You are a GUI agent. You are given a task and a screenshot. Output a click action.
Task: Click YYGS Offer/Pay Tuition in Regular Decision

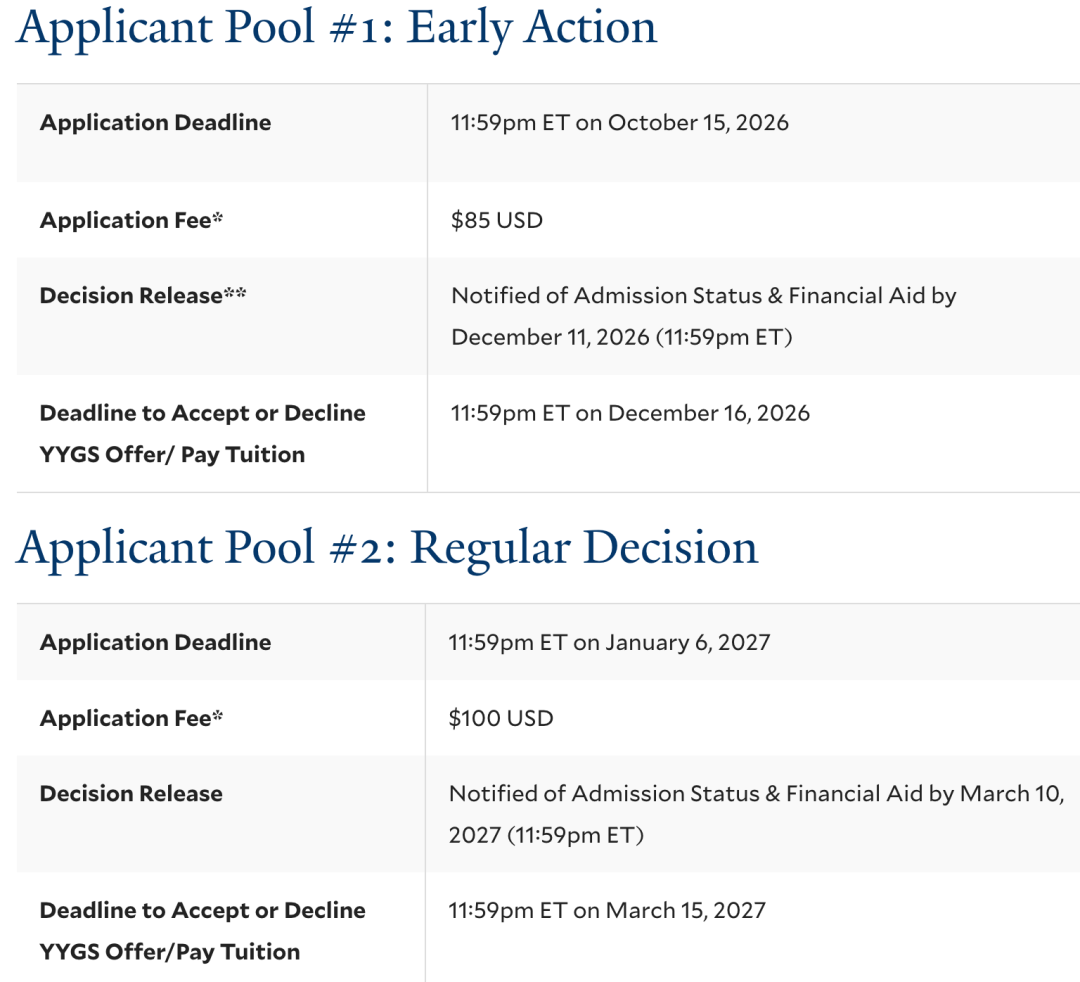coord(170,952)
